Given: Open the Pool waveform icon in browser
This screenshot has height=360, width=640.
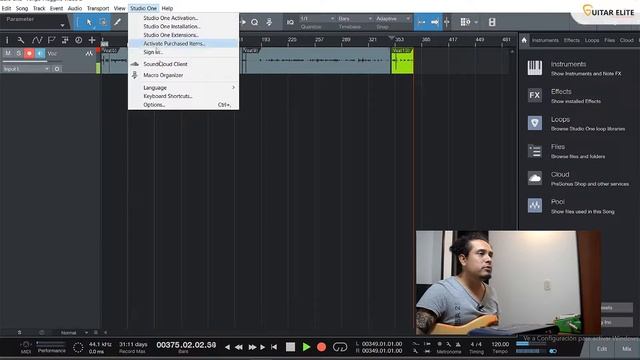Looking at the screenshot, I should [x=535, y=205].
